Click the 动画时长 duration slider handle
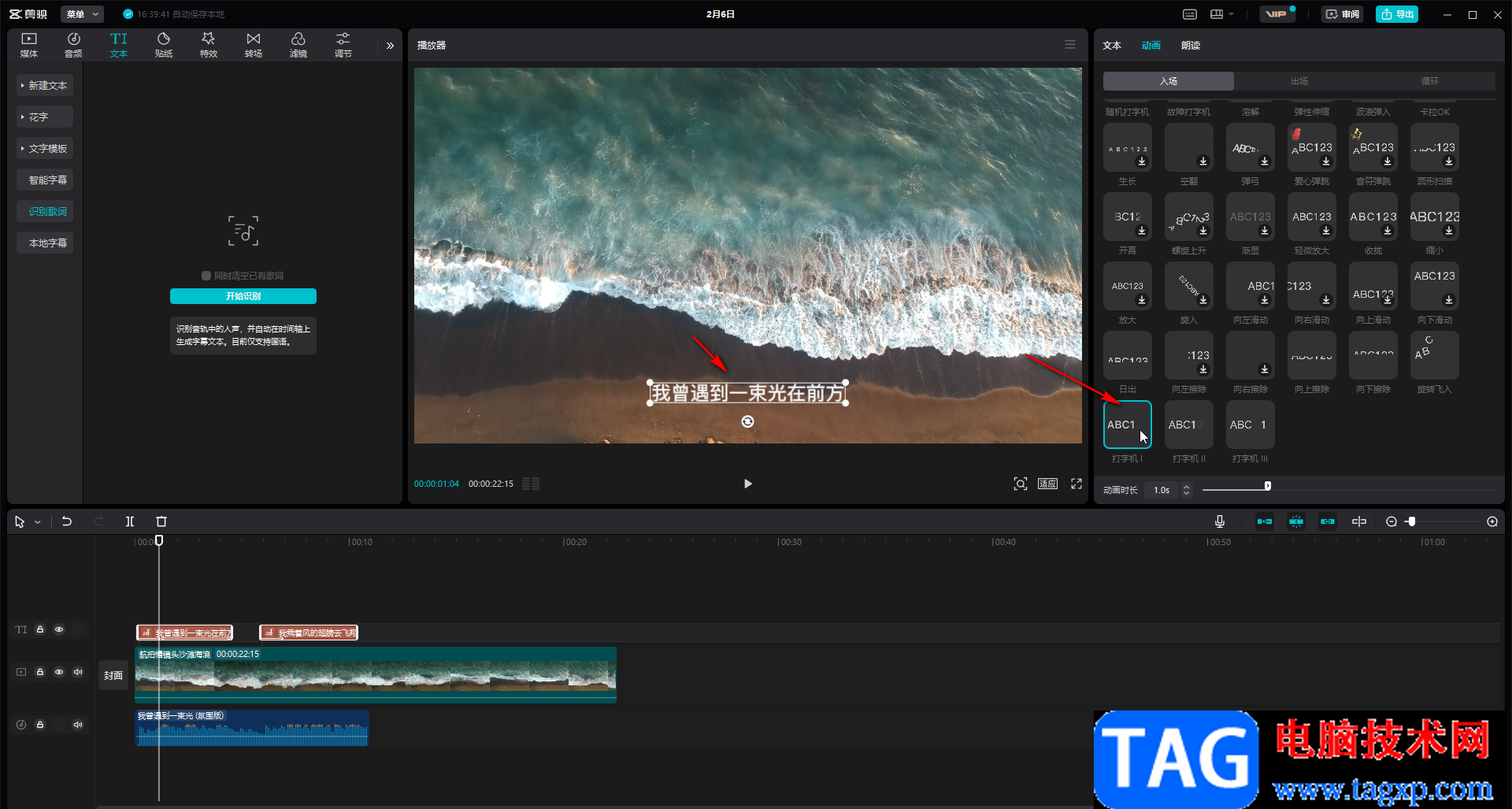This screenshot has height=809, width=1512. click(x=1267, y=486)
